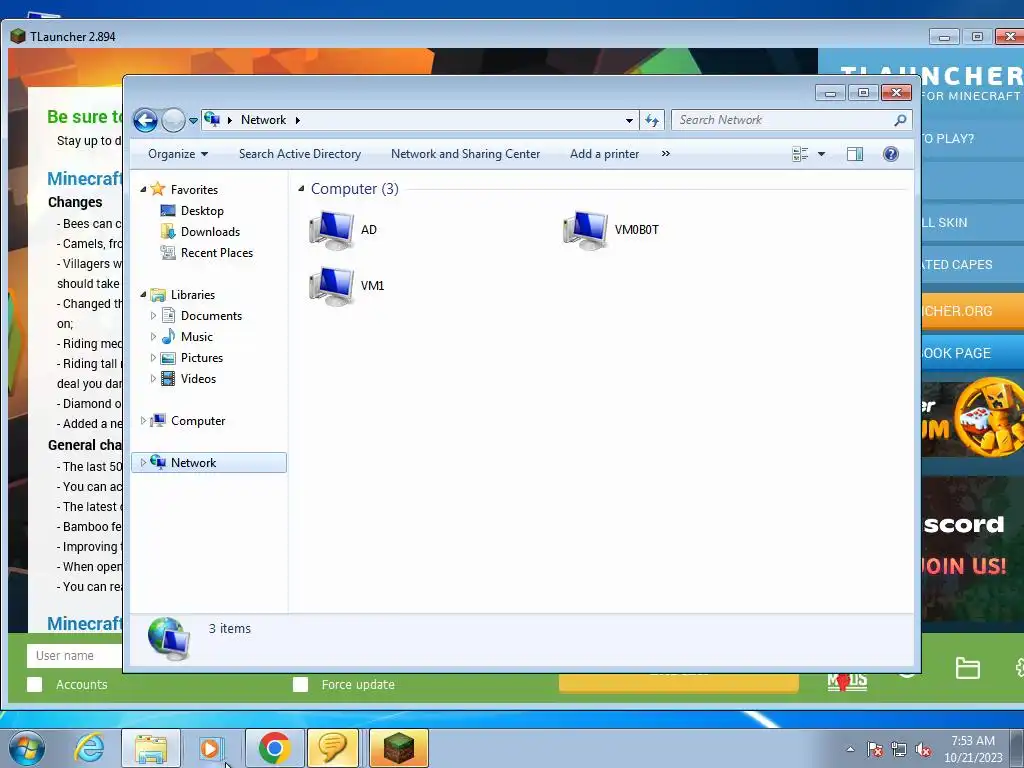Select Documents library
Screen dimensions: 1024x768
point(212,315)
